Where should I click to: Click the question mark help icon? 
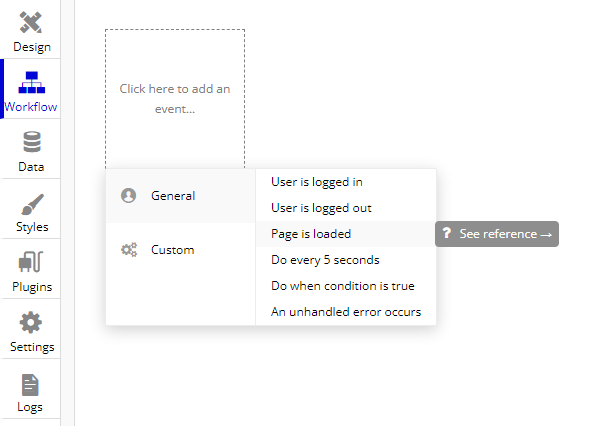coord(447,233)
